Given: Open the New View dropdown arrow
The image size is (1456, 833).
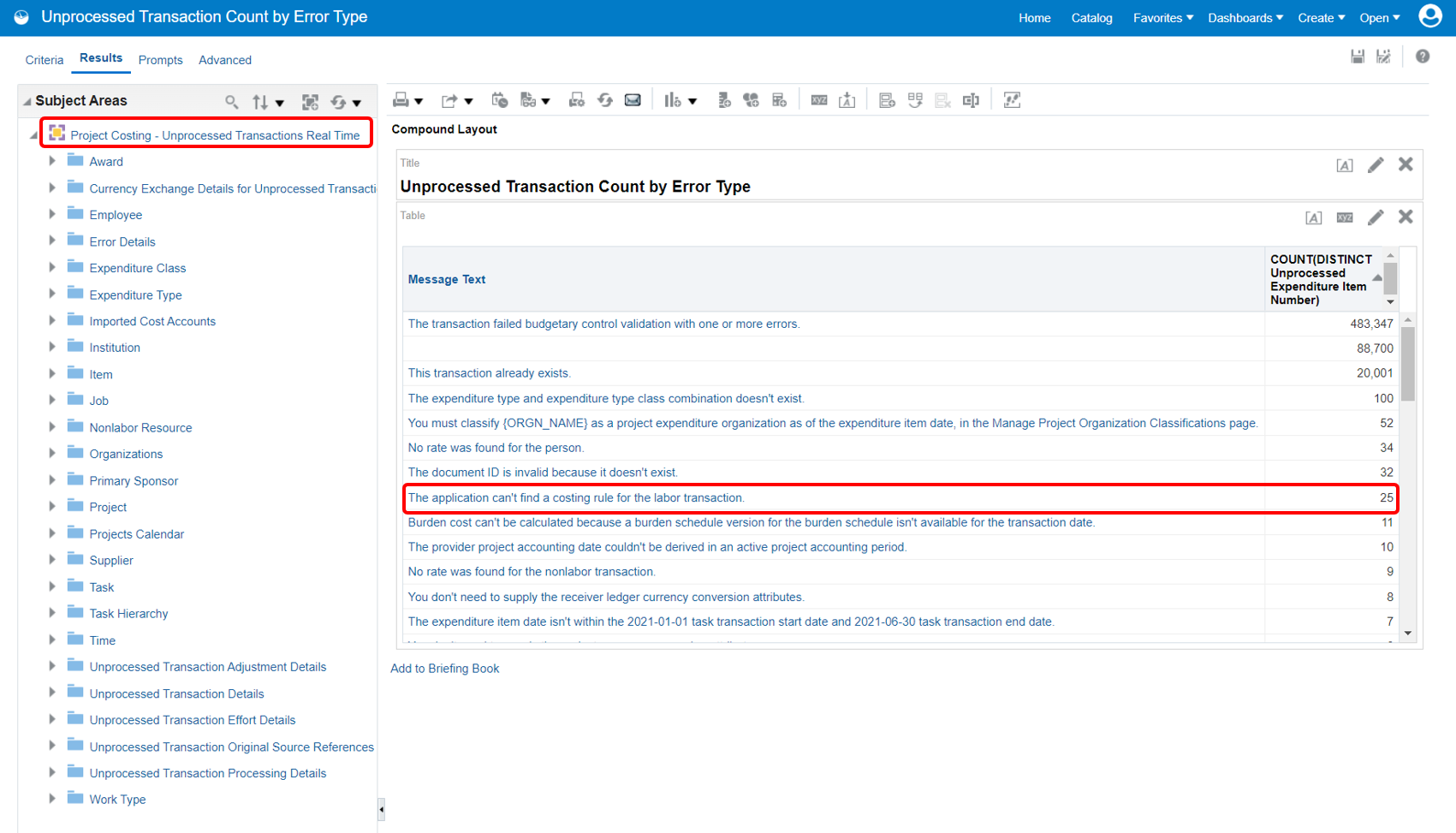Looking at the screenshot, I should tap(692, 102).
